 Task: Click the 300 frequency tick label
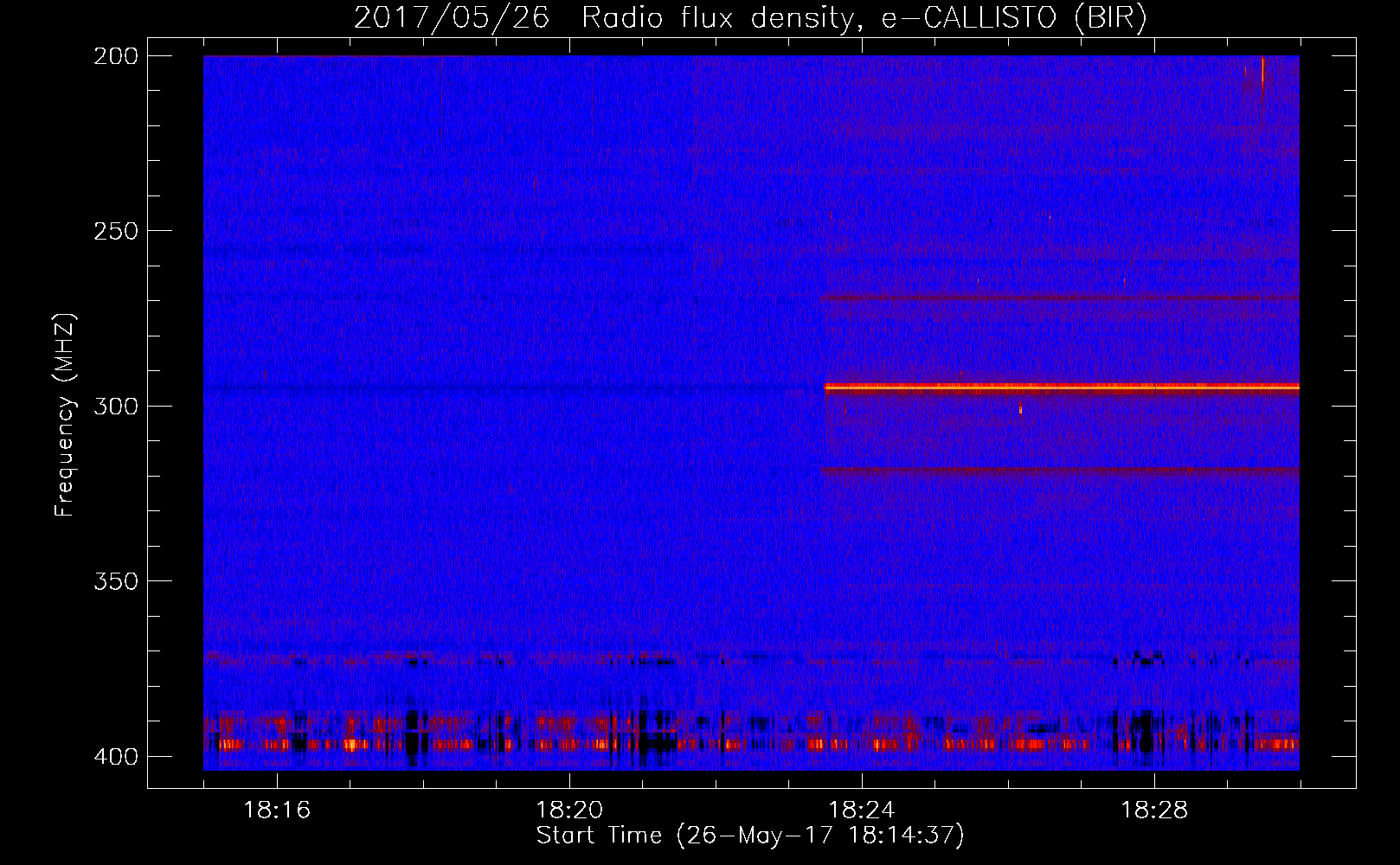click(116, 407)
